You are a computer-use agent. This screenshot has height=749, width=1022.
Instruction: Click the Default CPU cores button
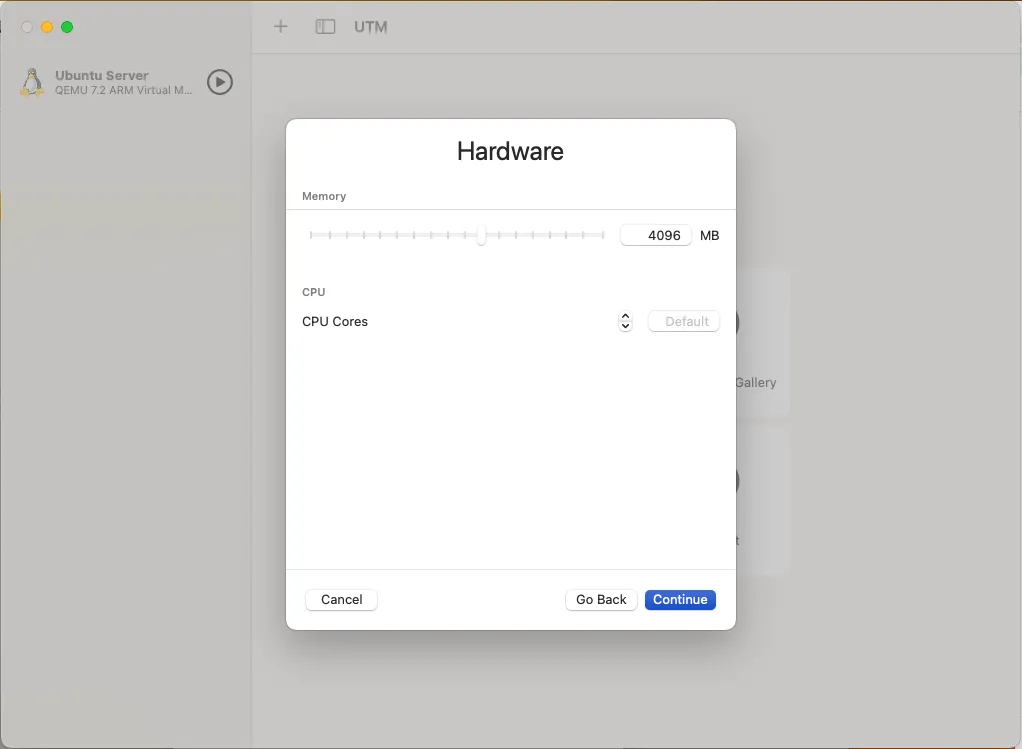click(x=684, y=322)
